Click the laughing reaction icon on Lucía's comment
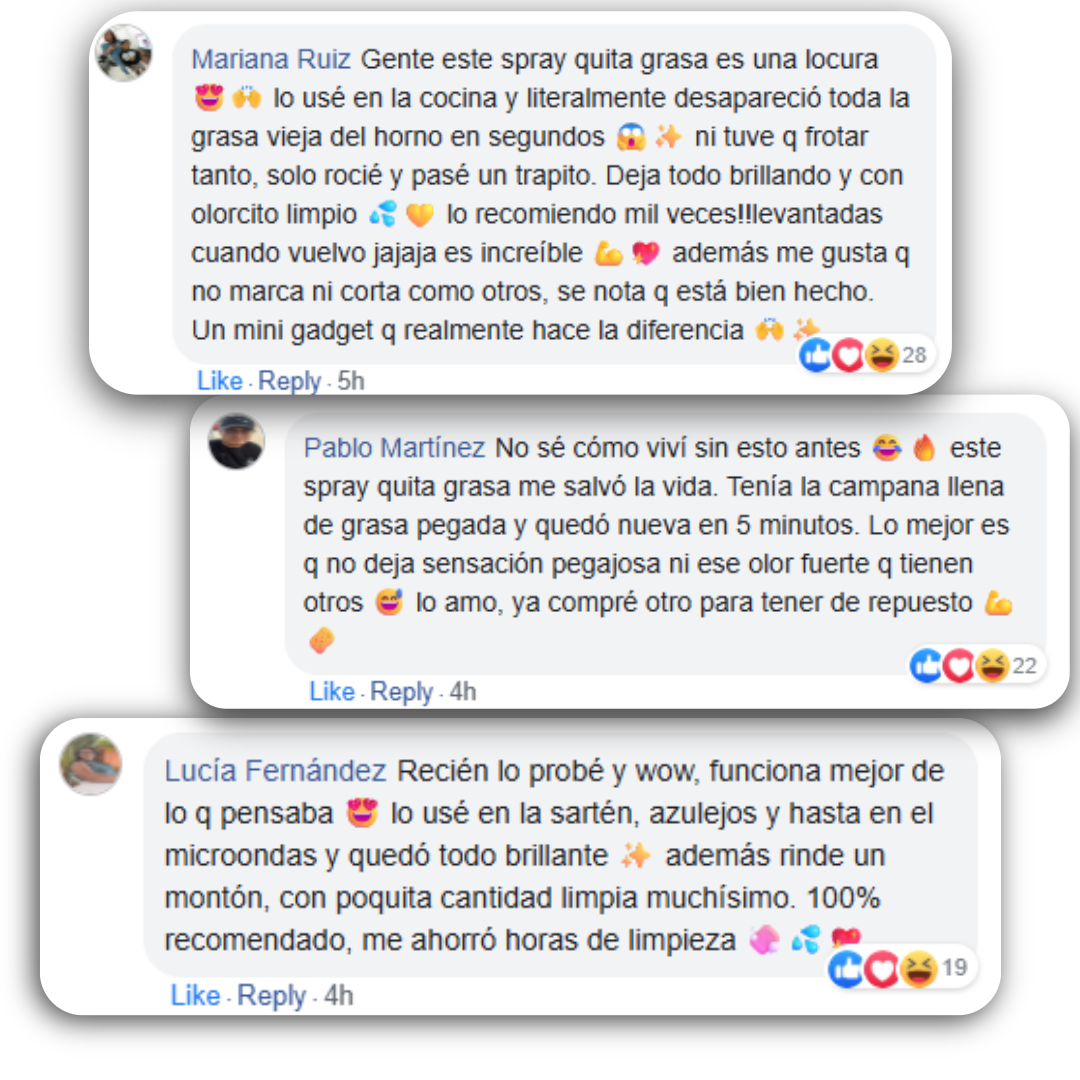1080x1080 pixels. click(x=919, y=968)
